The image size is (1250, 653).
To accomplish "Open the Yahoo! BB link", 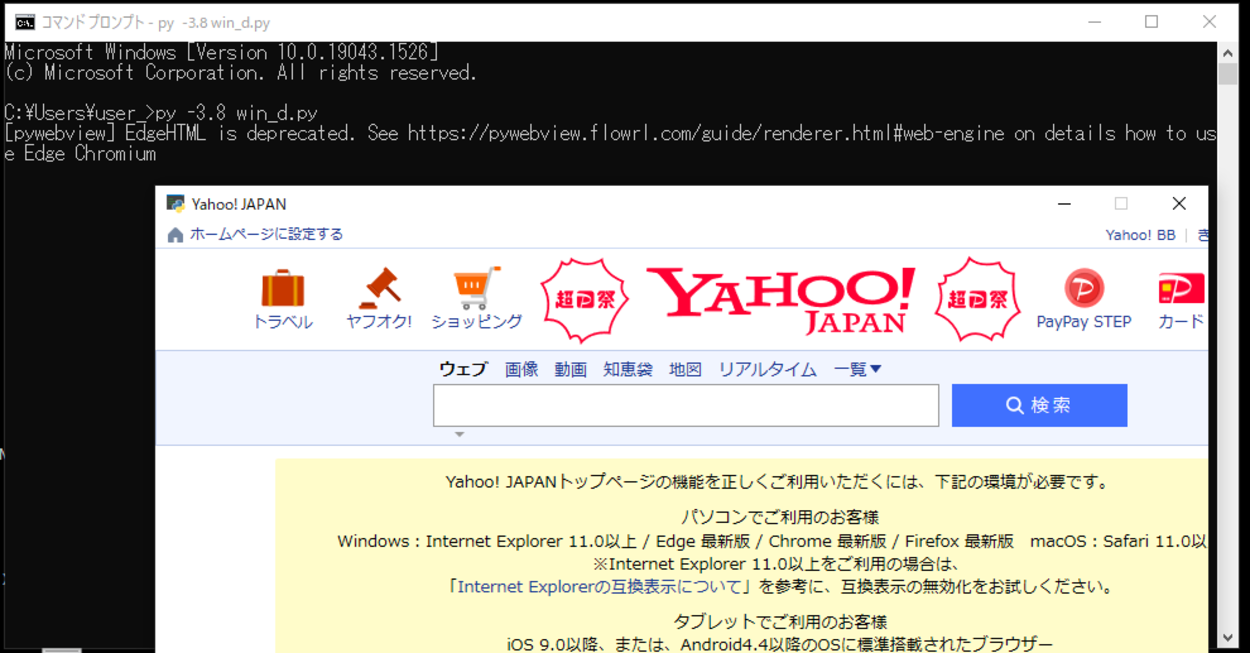I will (1139, 234).
